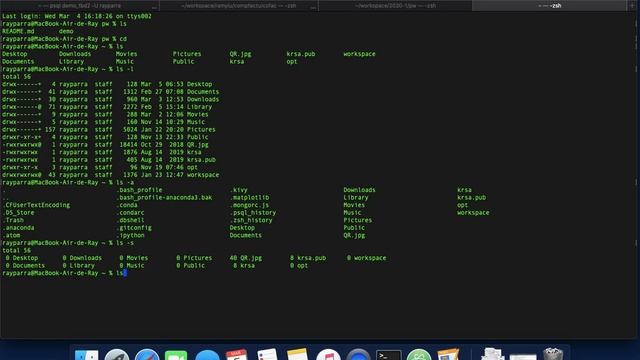Screen dimensions: 640x360
Task: Click long-listing row for Downloads 960
Action: click(x=111, y=100)
